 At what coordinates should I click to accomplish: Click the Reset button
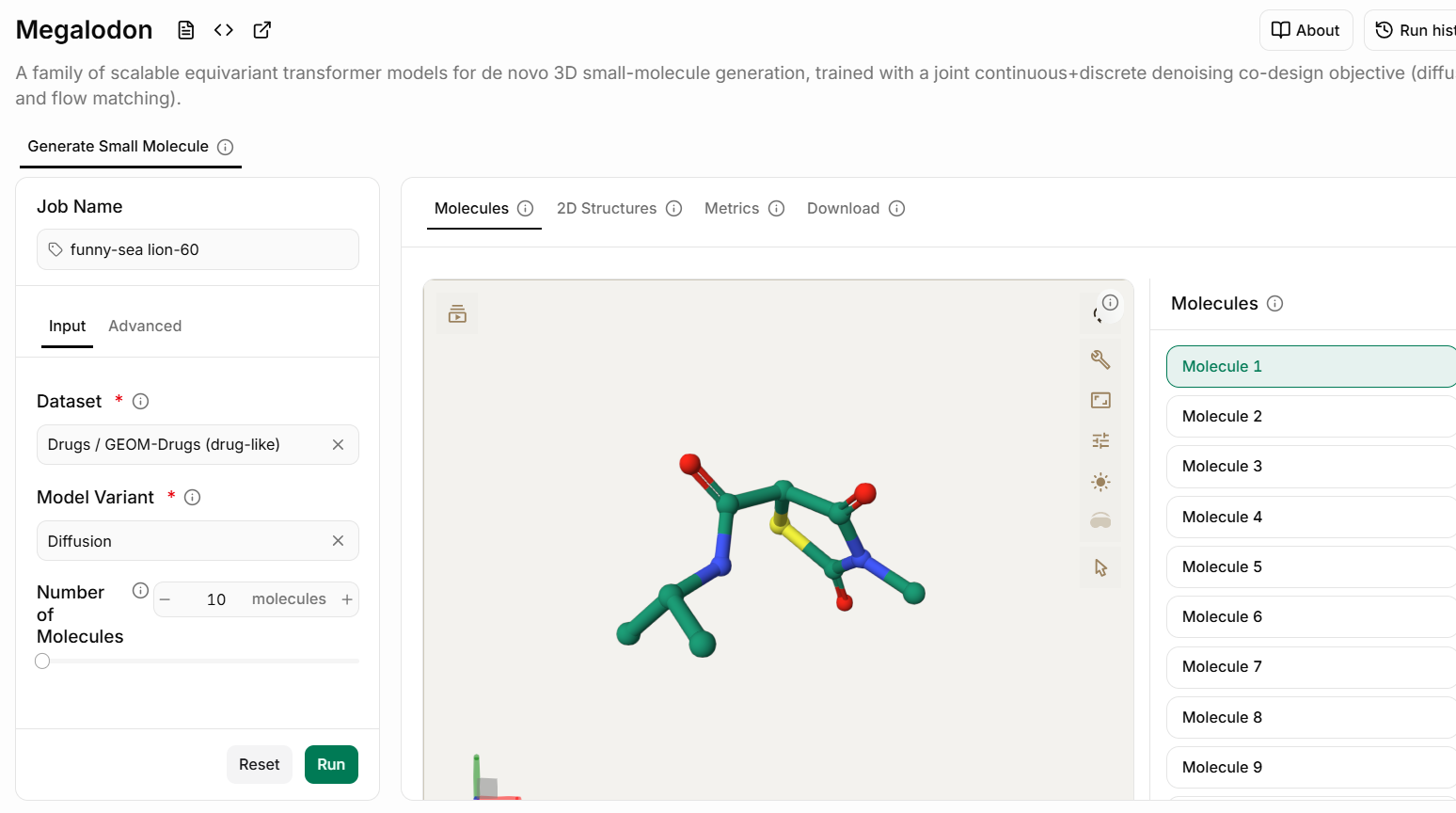coord(259,764)
